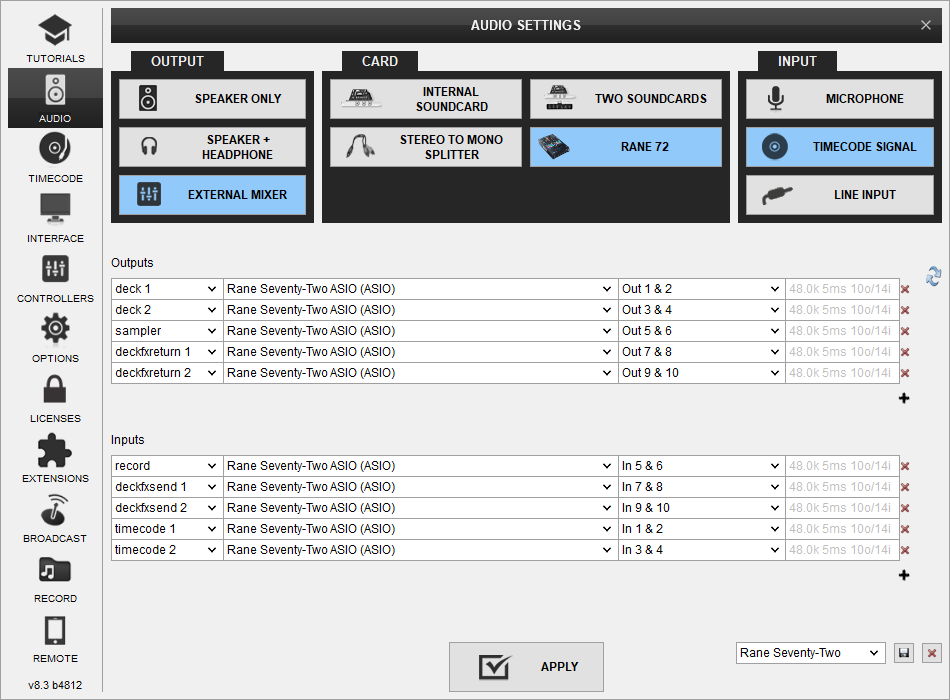Viewport: 950px width, 700px height.
Task: Expand the Rane Seventy-Two config preset dropdown
Action: [x=810, y=653]
